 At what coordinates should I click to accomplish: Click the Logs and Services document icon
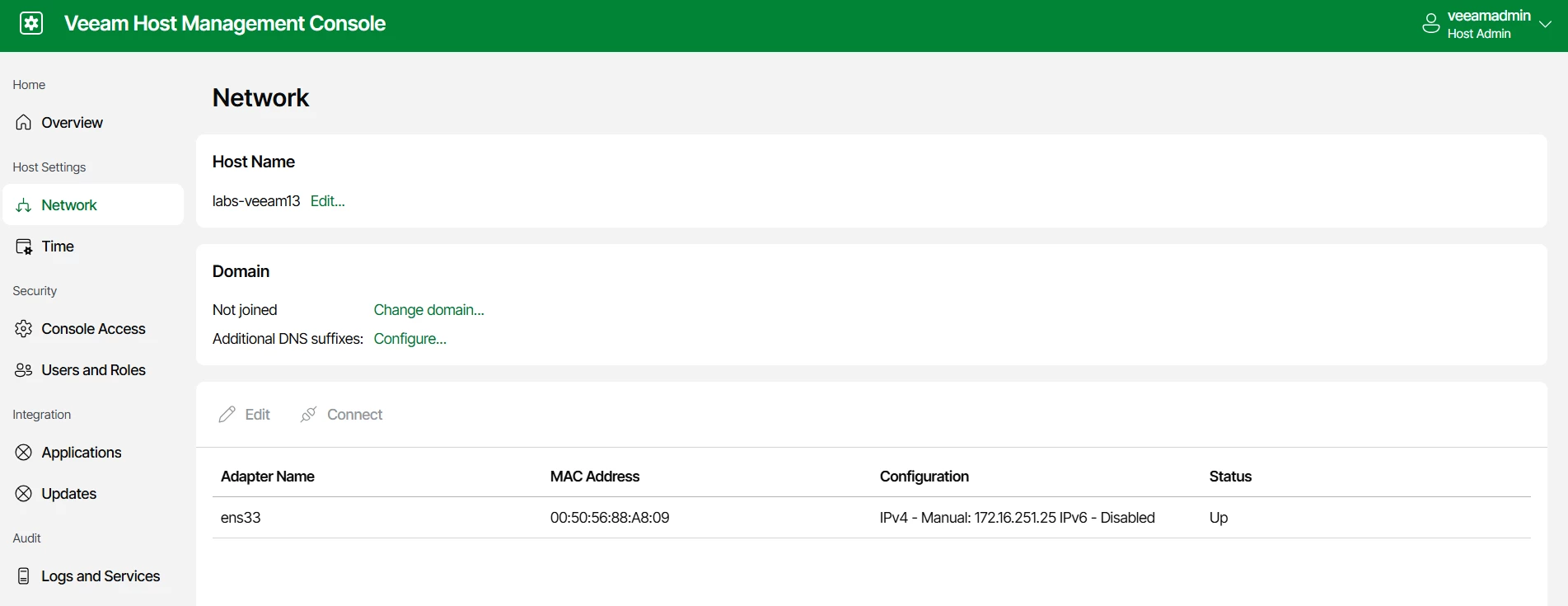tap(24, 576)
